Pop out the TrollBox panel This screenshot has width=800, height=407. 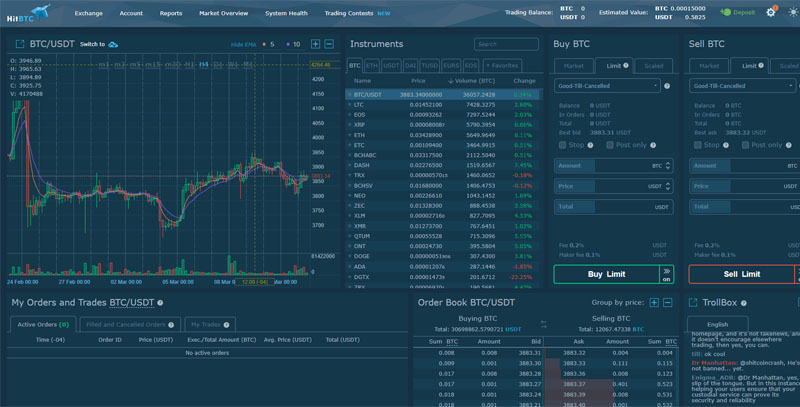pyautogui.click(x=693, y=303)
